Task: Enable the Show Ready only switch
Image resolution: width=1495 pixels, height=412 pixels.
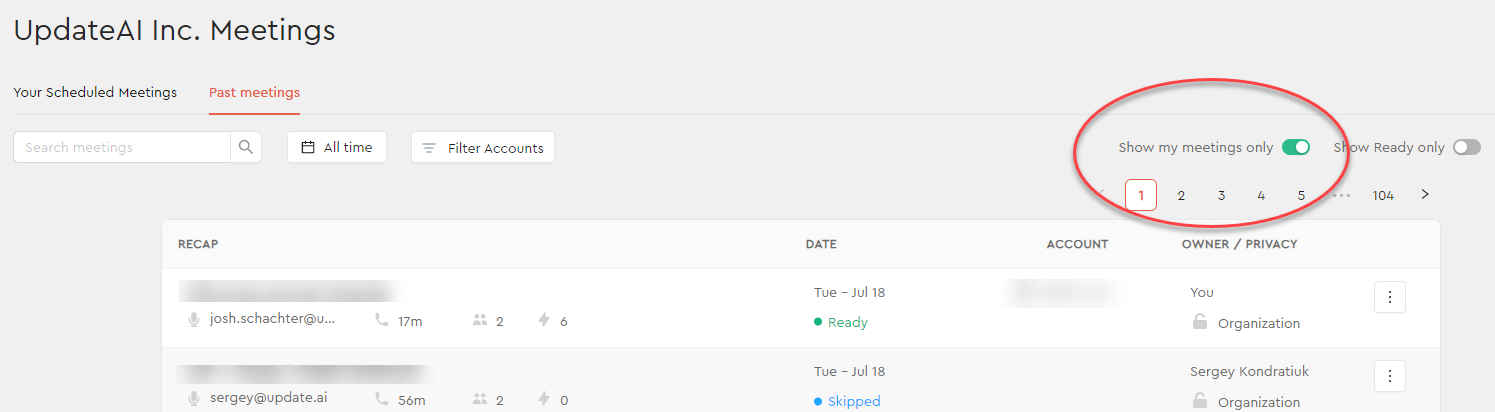Action: (x=1467, y=147)
